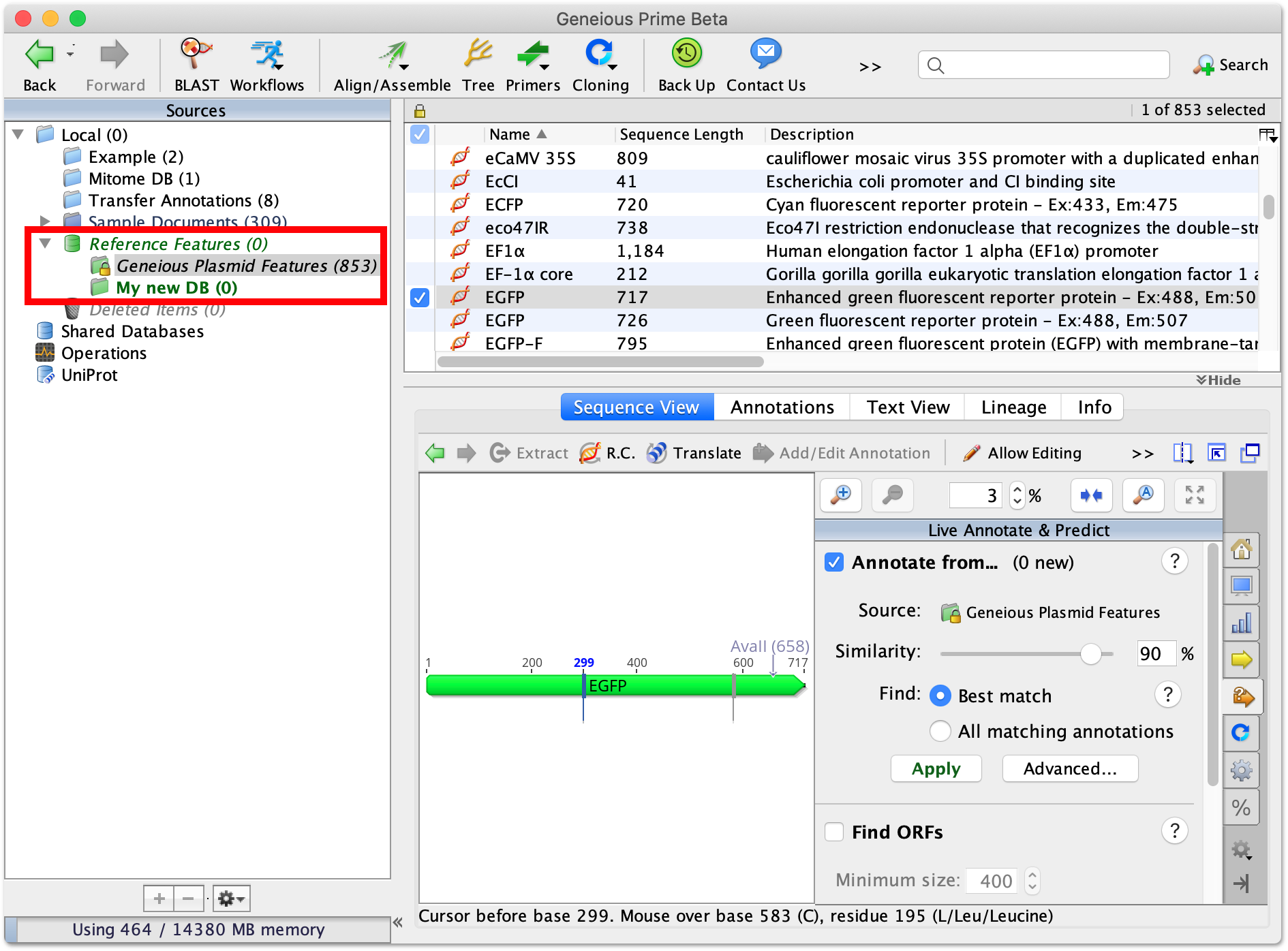Open the Back history dropdown arrow
The width and height of the screenshot is (1288, 951).
(x=70, y=52)
